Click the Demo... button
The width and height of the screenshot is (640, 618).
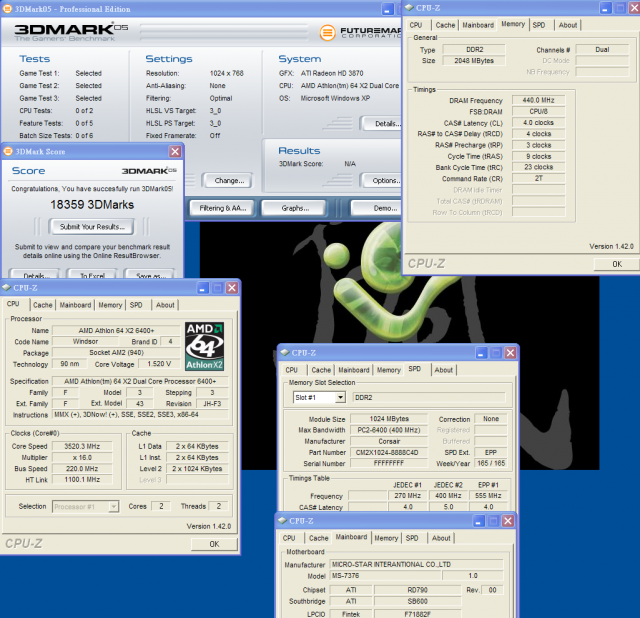(377, 208)
